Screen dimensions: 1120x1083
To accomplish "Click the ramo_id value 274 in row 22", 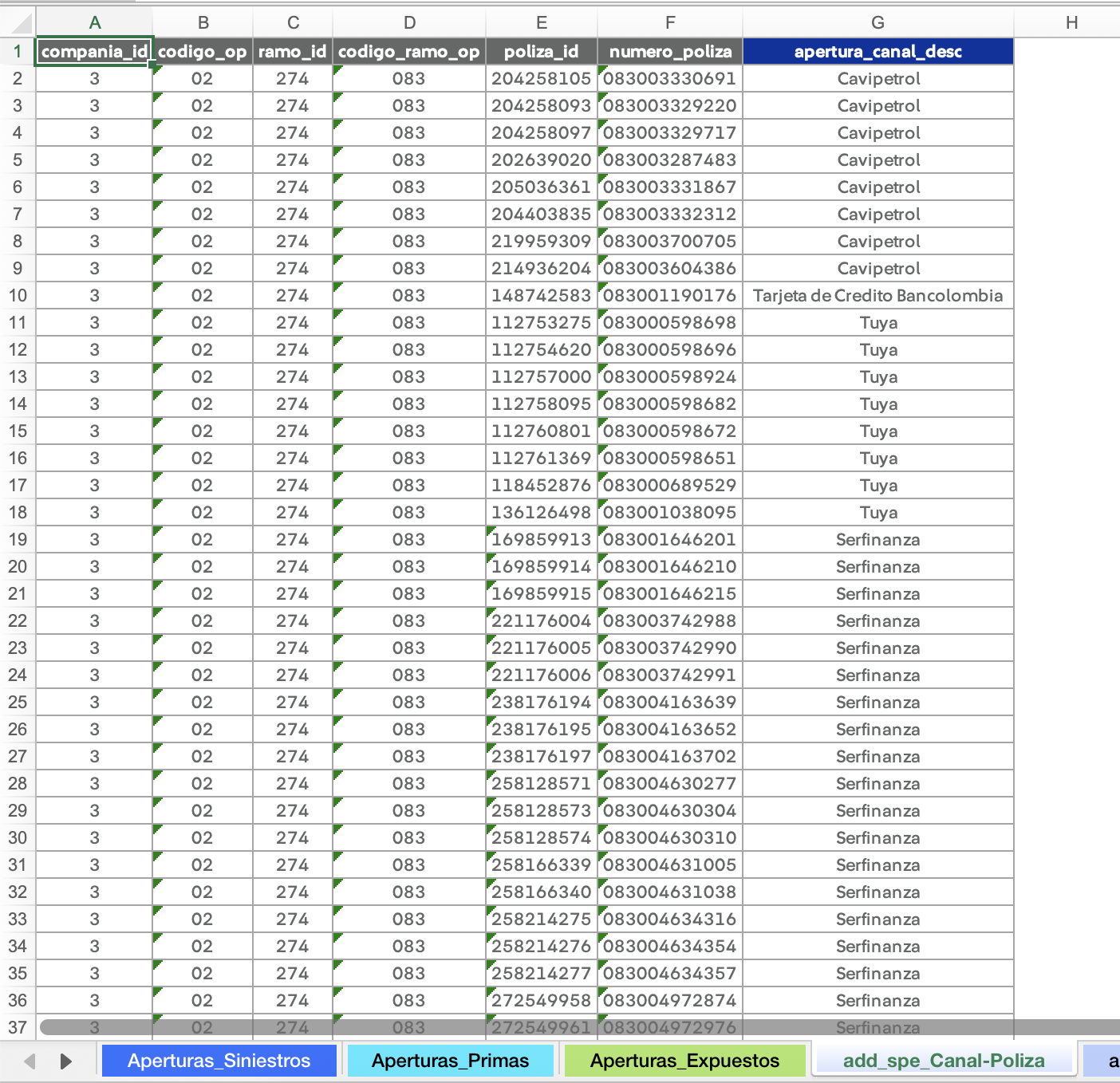I will [x=293, y=621].
